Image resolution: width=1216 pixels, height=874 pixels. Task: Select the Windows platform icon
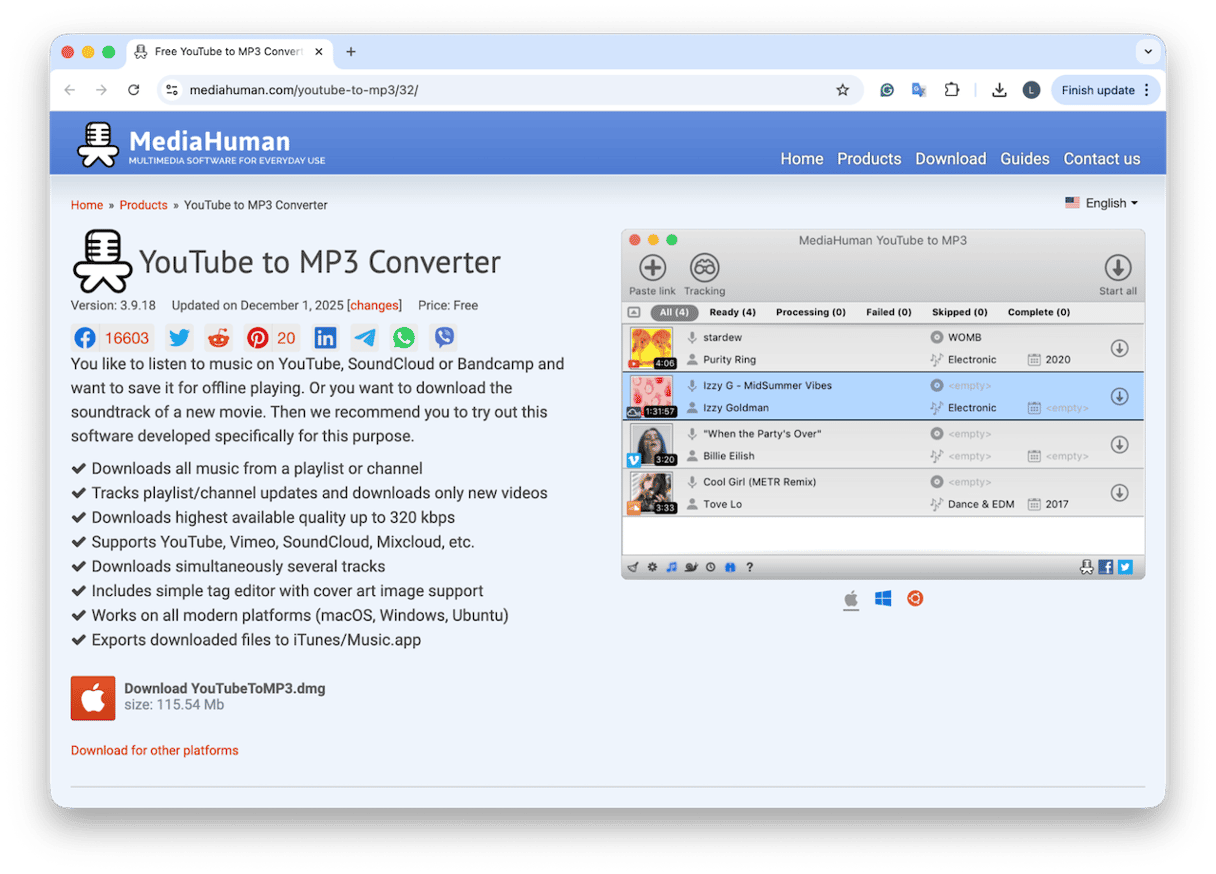pos(883,599)
